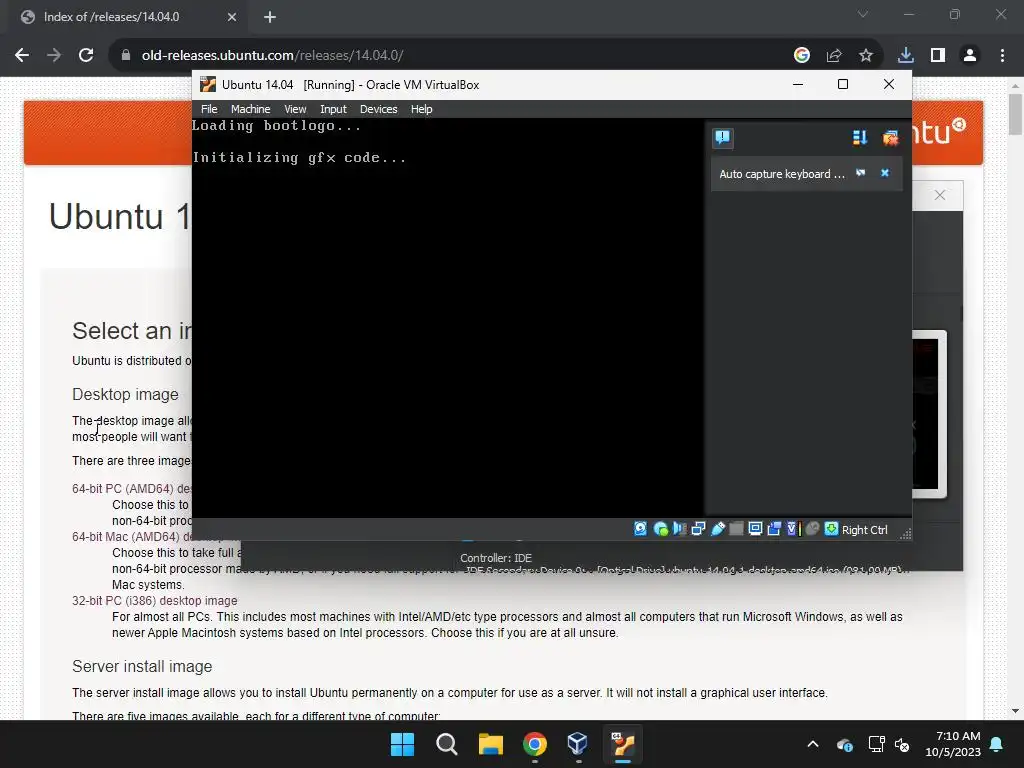Click inside the VM black boot screen
This screenshot has width=1024, height=768.
pos(448,317)
